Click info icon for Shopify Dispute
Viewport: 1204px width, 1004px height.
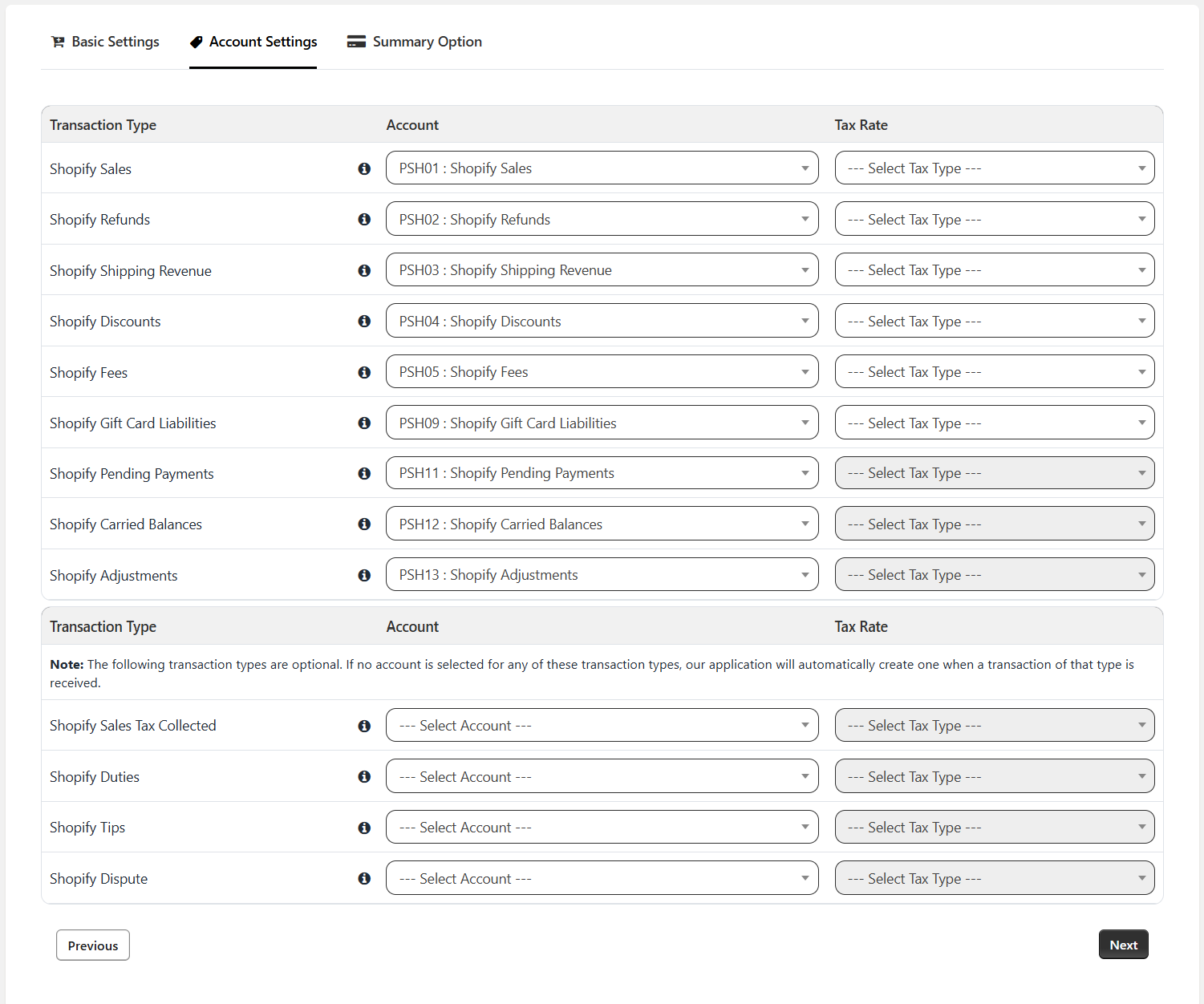(364, 878)
